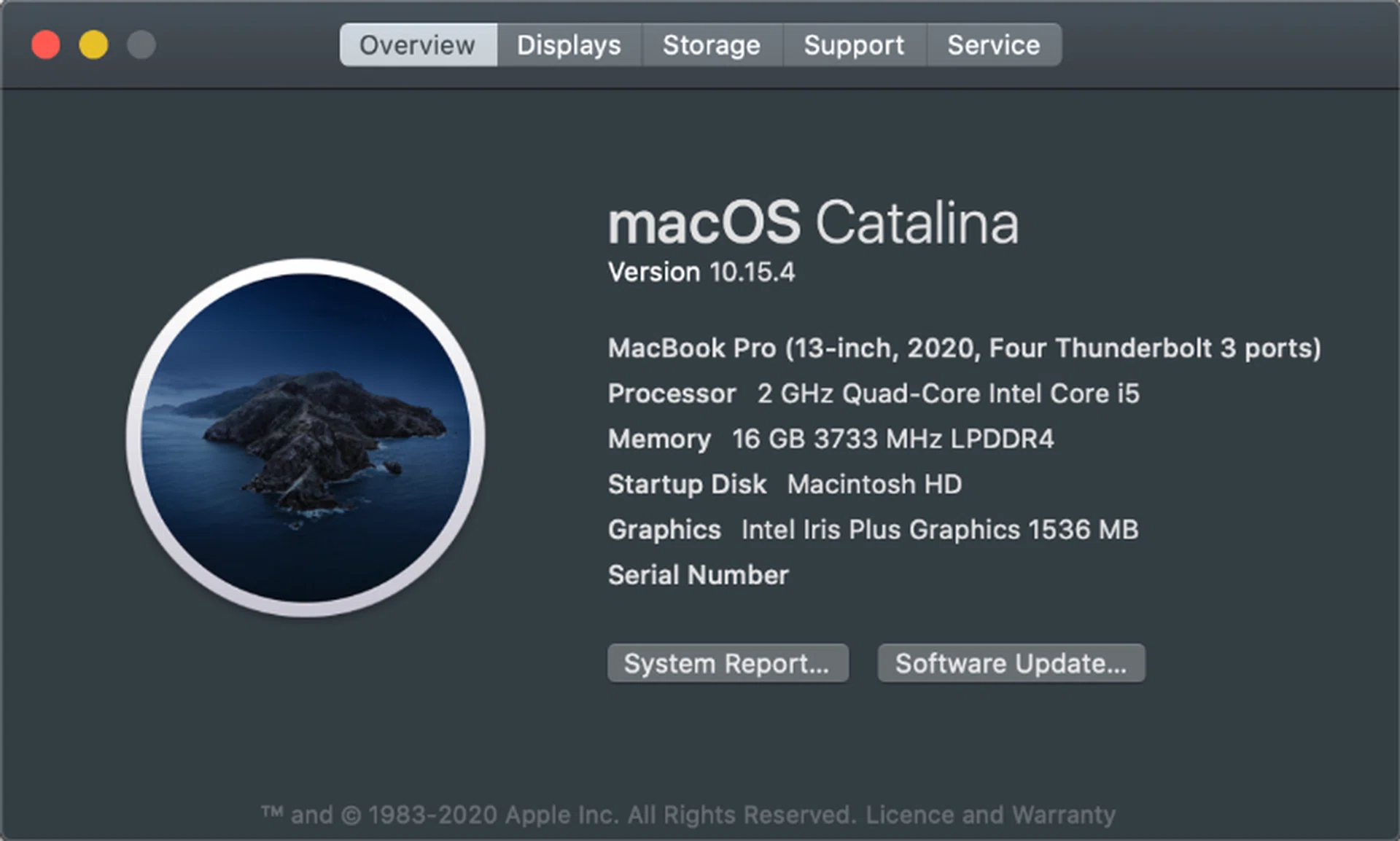Click the grayed-out zoom button
Viewport: 1400px width, 841px height.
(141, 44)
